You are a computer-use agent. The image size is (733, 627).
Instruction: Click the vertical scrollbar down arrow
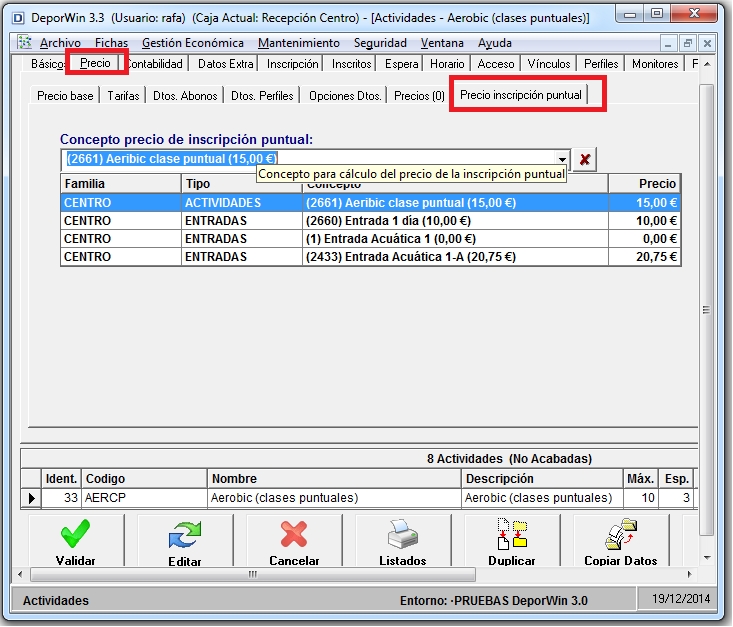tap(707, 558)
